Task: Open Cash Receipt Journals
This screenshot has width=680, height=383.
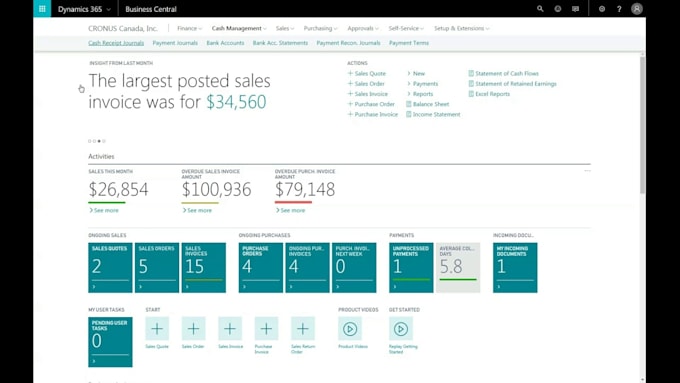Action: pyautogui.click(x=116, y=43)
